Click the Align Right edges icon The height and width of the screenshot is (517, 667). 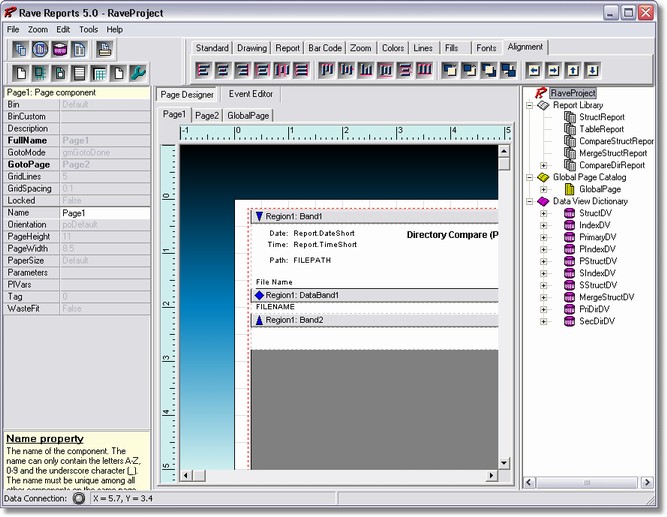pyautogui.click(x=242, y=70)
